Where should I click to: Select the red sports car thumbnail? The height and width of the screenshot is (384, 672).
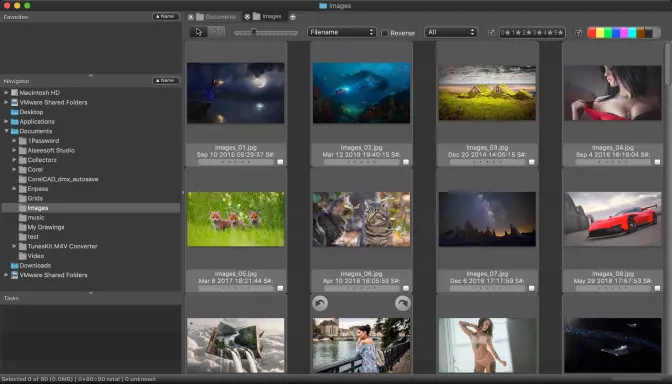612,219
